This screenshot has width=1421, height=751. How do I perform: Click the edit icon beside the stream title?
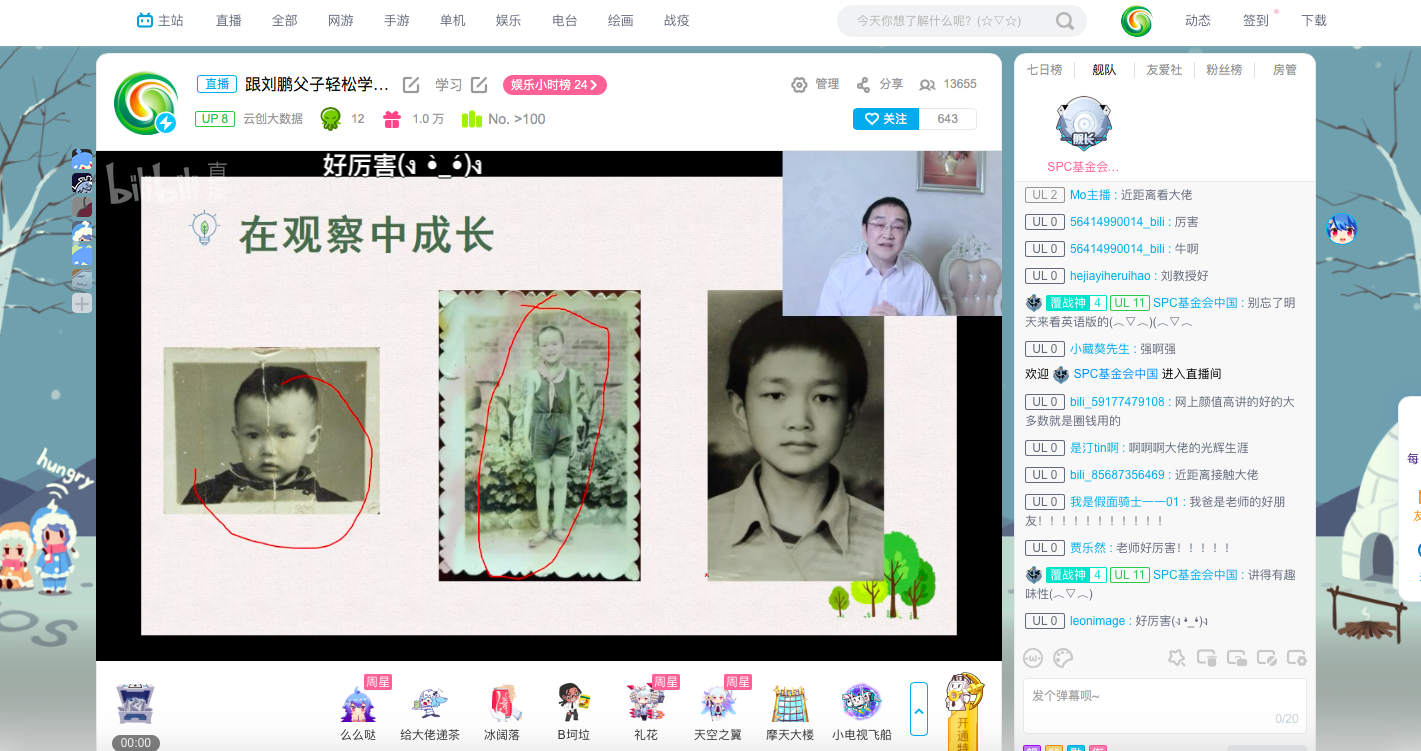pyautogui.click(x=411, y=85)
